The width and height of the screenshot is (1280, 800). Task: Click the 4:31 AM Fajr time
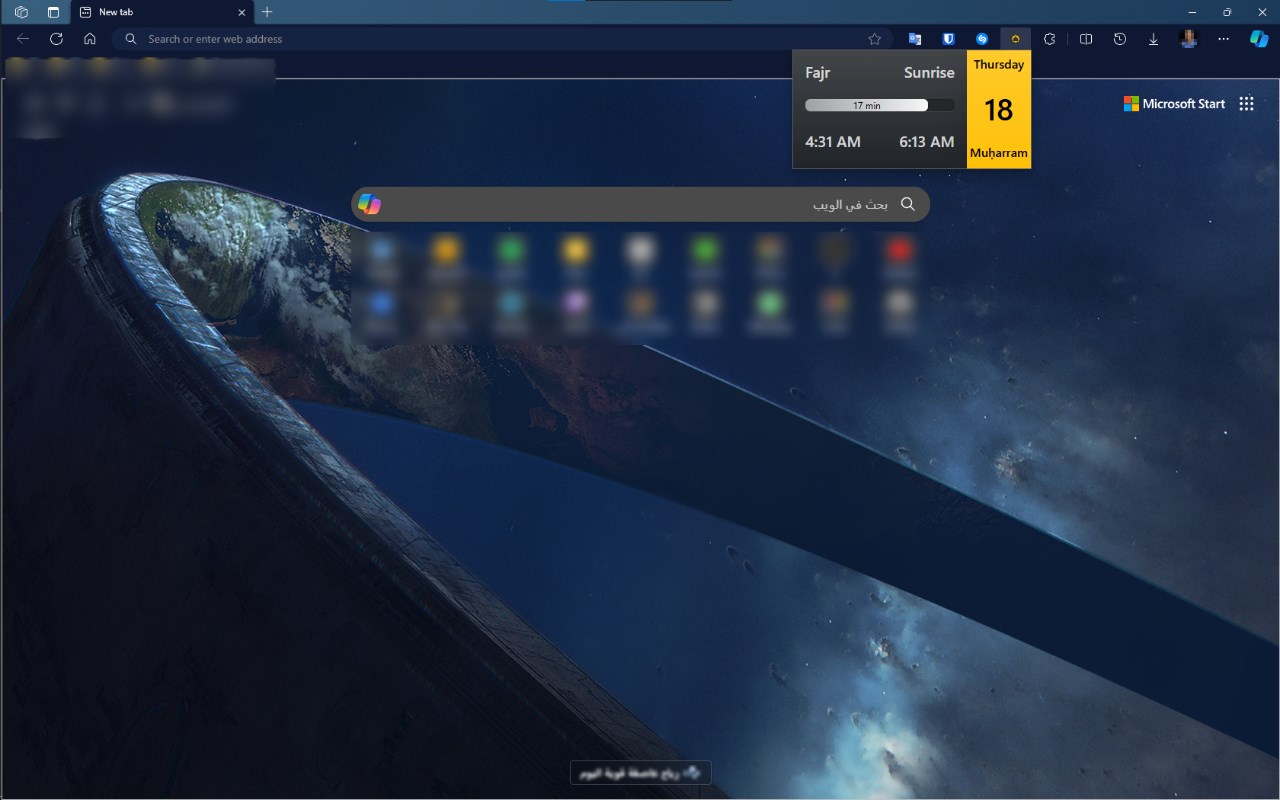(x=833, y=142)
